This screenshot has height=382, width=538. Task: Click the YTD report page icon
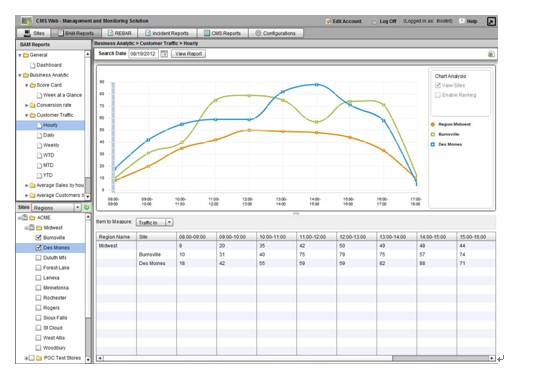[39, 175]
